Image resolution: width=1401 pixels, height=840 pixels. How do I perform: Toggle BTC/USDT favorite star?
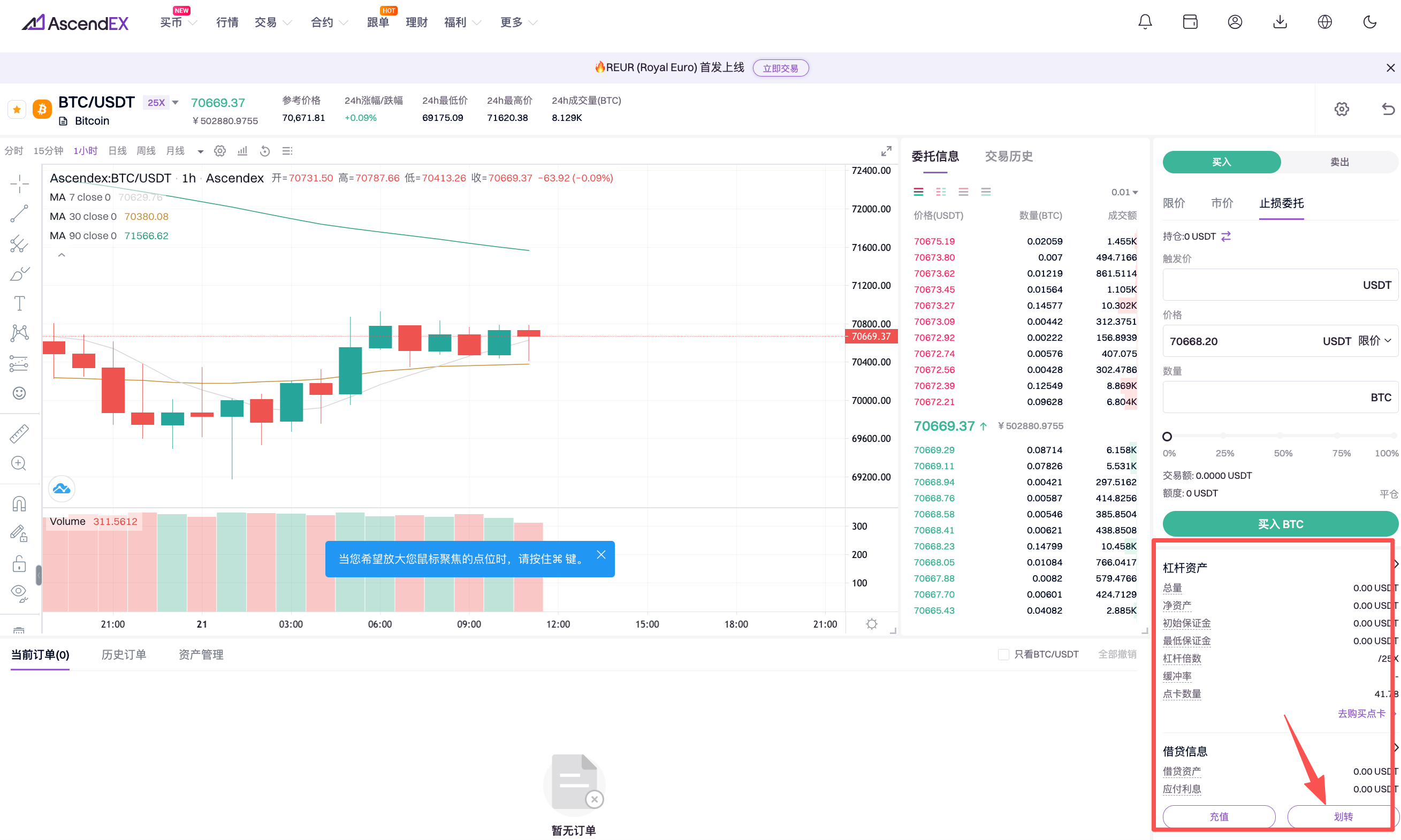click(x=17, y=109)
